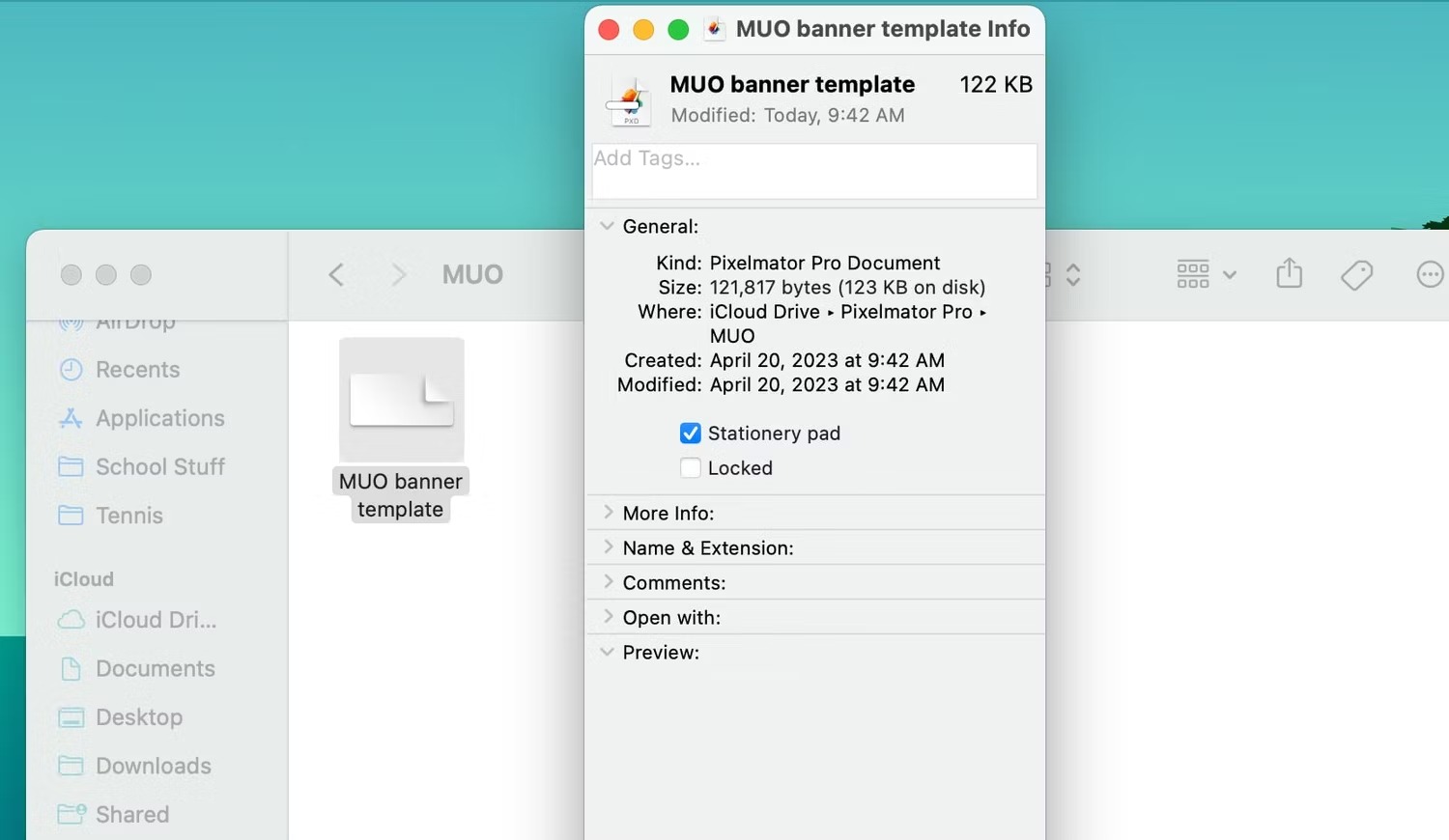Expand the Comments section
Image resolution: width=1449 pixels, height=840 pixels.
(608, 582)
